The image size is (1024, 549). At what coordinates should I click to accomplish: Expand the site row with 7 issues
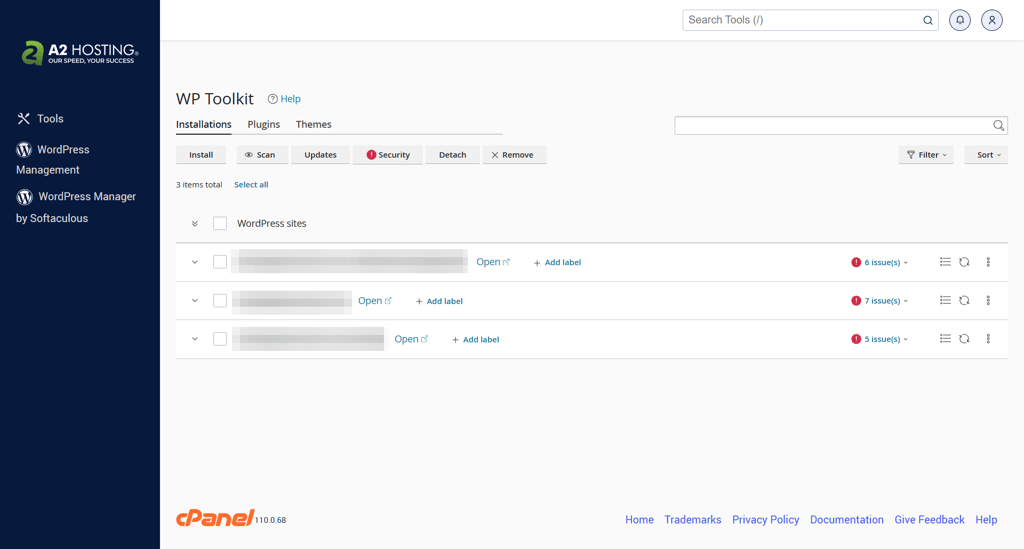[195, 301]
